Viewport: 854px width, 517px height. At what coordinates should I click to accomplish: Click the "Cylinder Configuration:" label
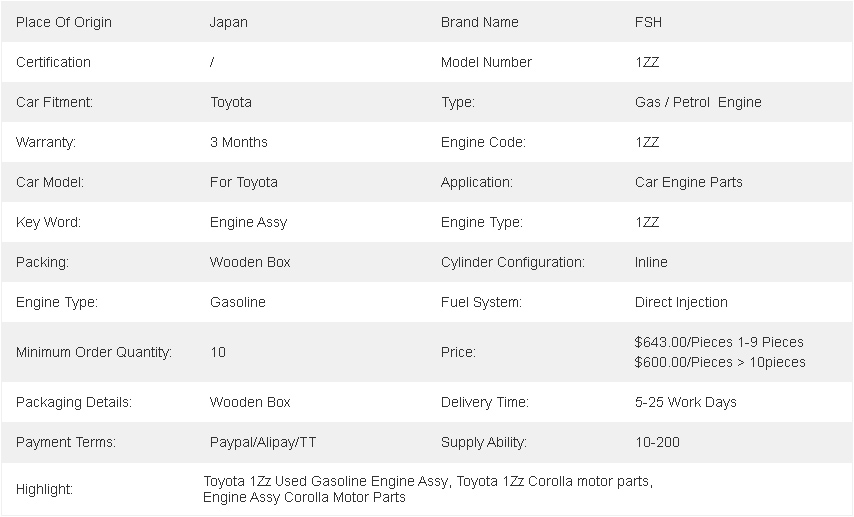coord(513,262)
